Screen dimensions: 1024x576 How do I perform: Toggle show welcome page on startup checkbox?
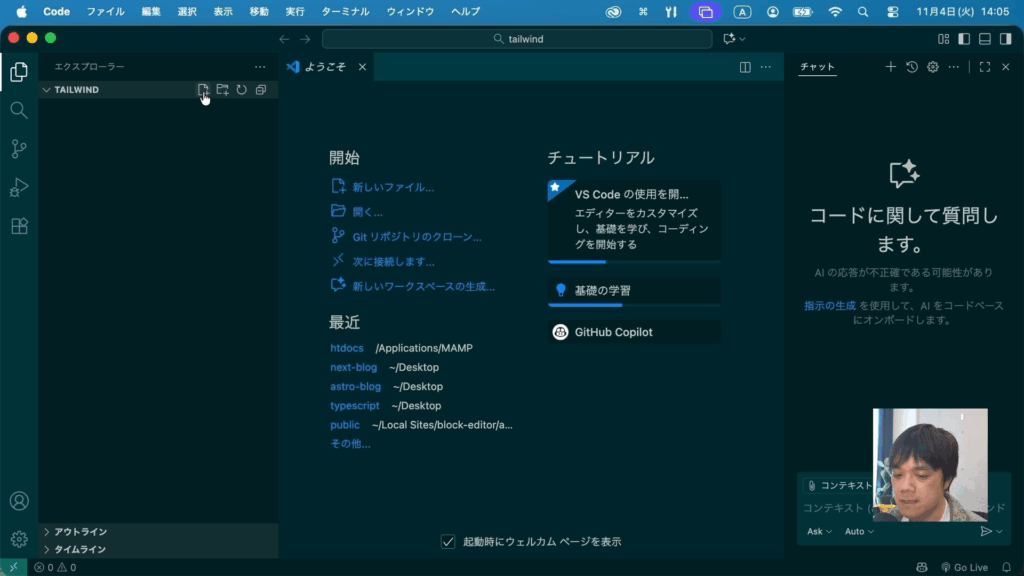tap(448, 542)
